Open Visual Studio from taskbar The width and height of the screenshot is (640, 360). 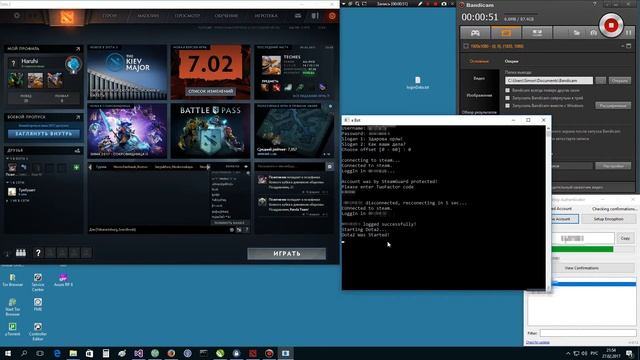(x=138, y=353)
